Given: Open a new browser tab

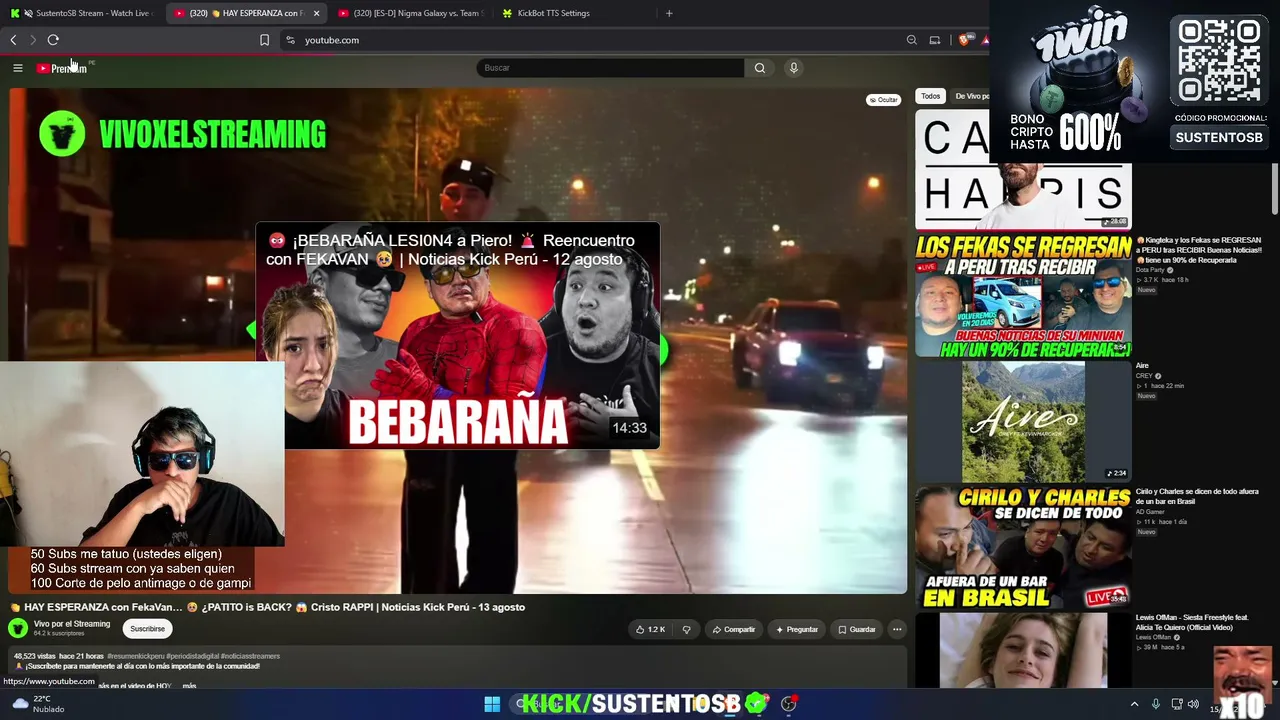Looking at the screenshot, I should coord(669,13).
